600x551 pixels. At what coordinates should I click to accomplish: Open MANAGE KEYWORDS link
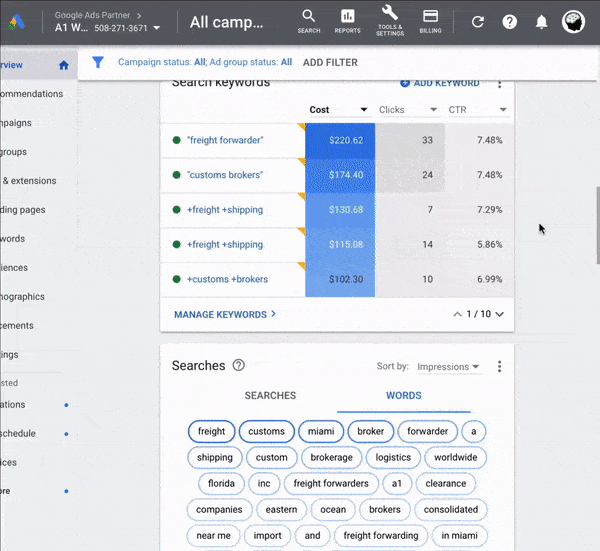pos(225,315)
